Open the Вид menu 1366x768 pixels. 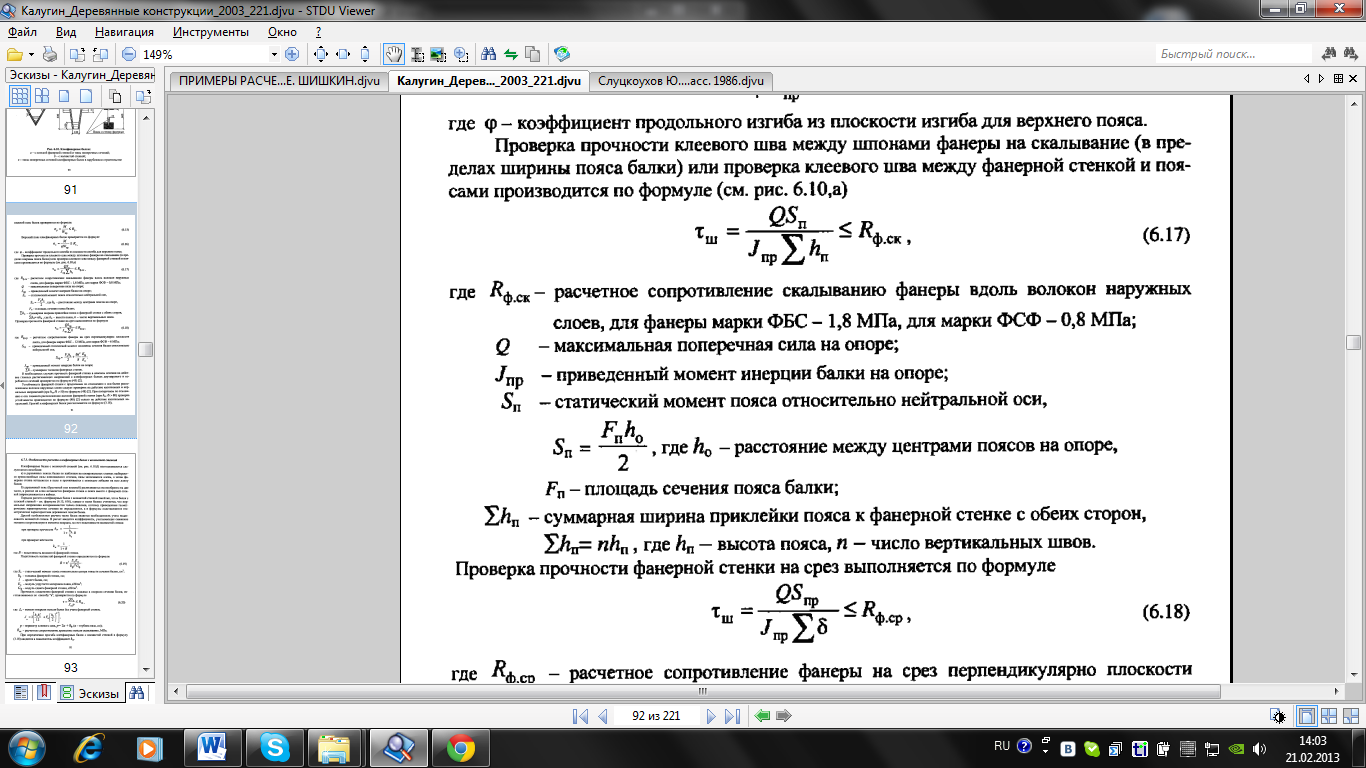[x=66, y=32]
